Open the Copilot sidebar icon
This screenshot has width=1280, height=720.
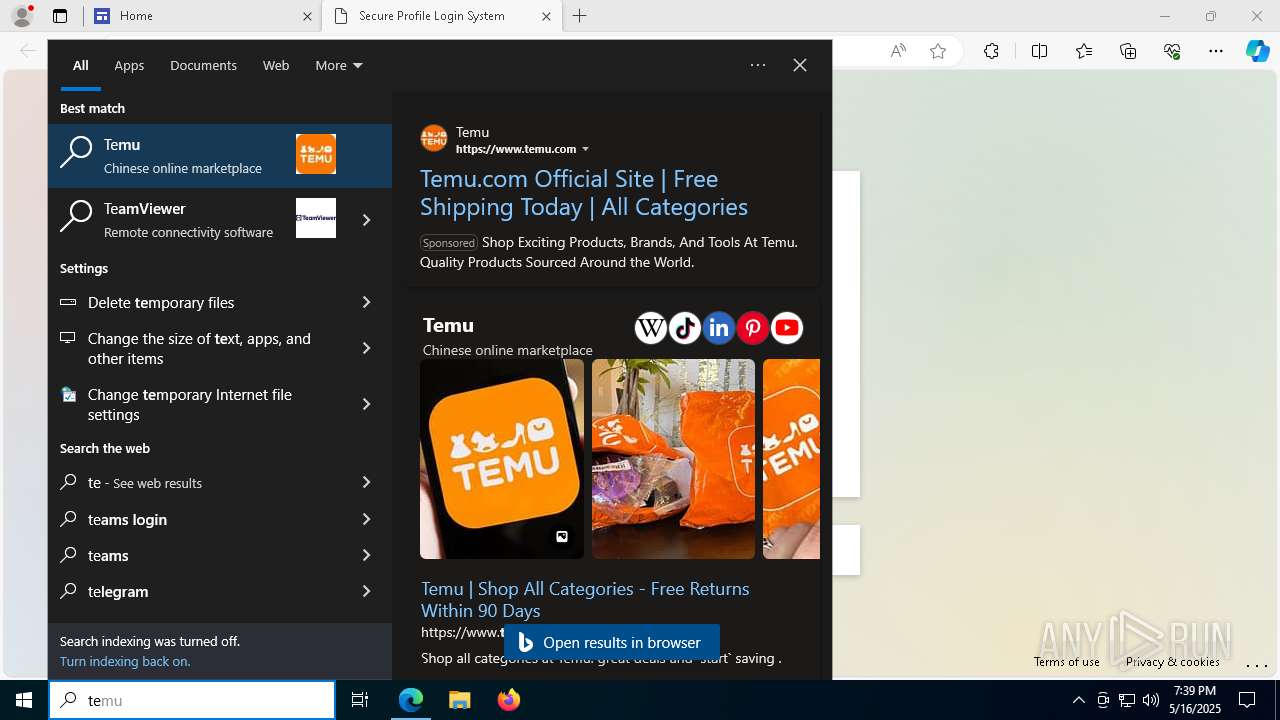tap(1257, 51)
